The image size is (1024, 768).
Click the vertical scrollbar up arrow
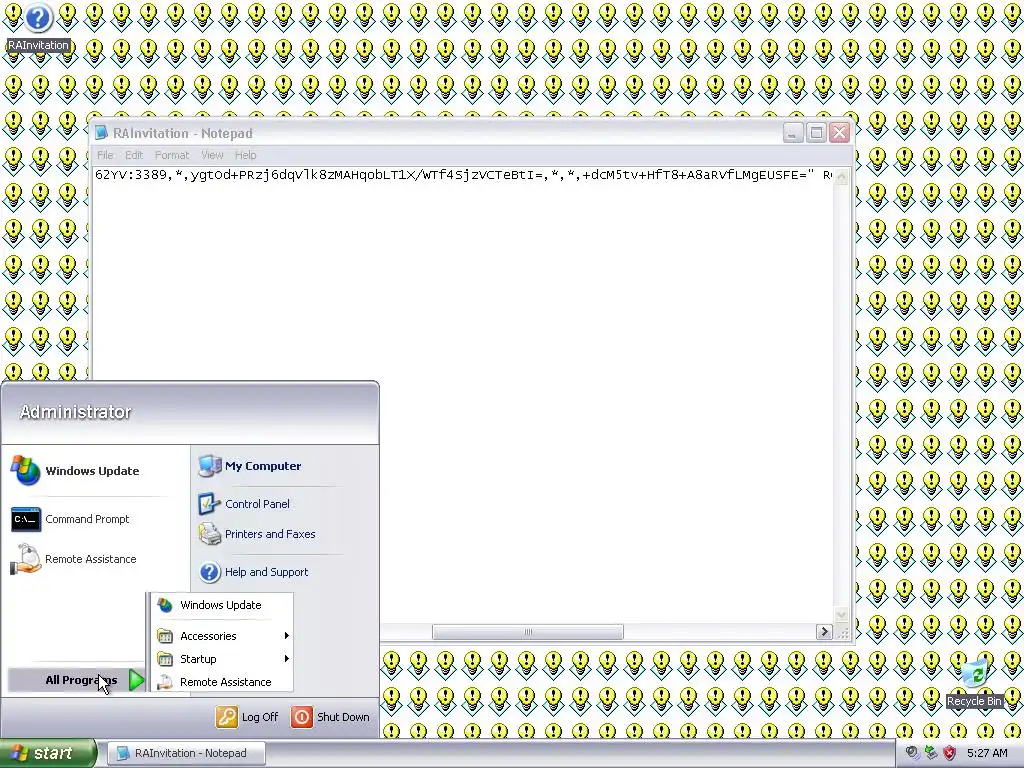coord(841,176)
